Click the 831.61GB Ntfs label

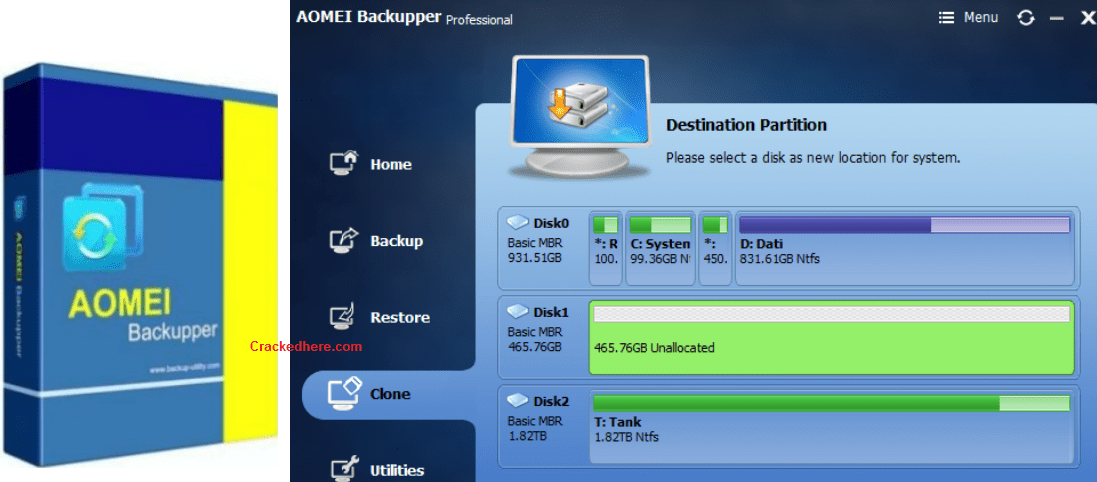coord(779,259)
